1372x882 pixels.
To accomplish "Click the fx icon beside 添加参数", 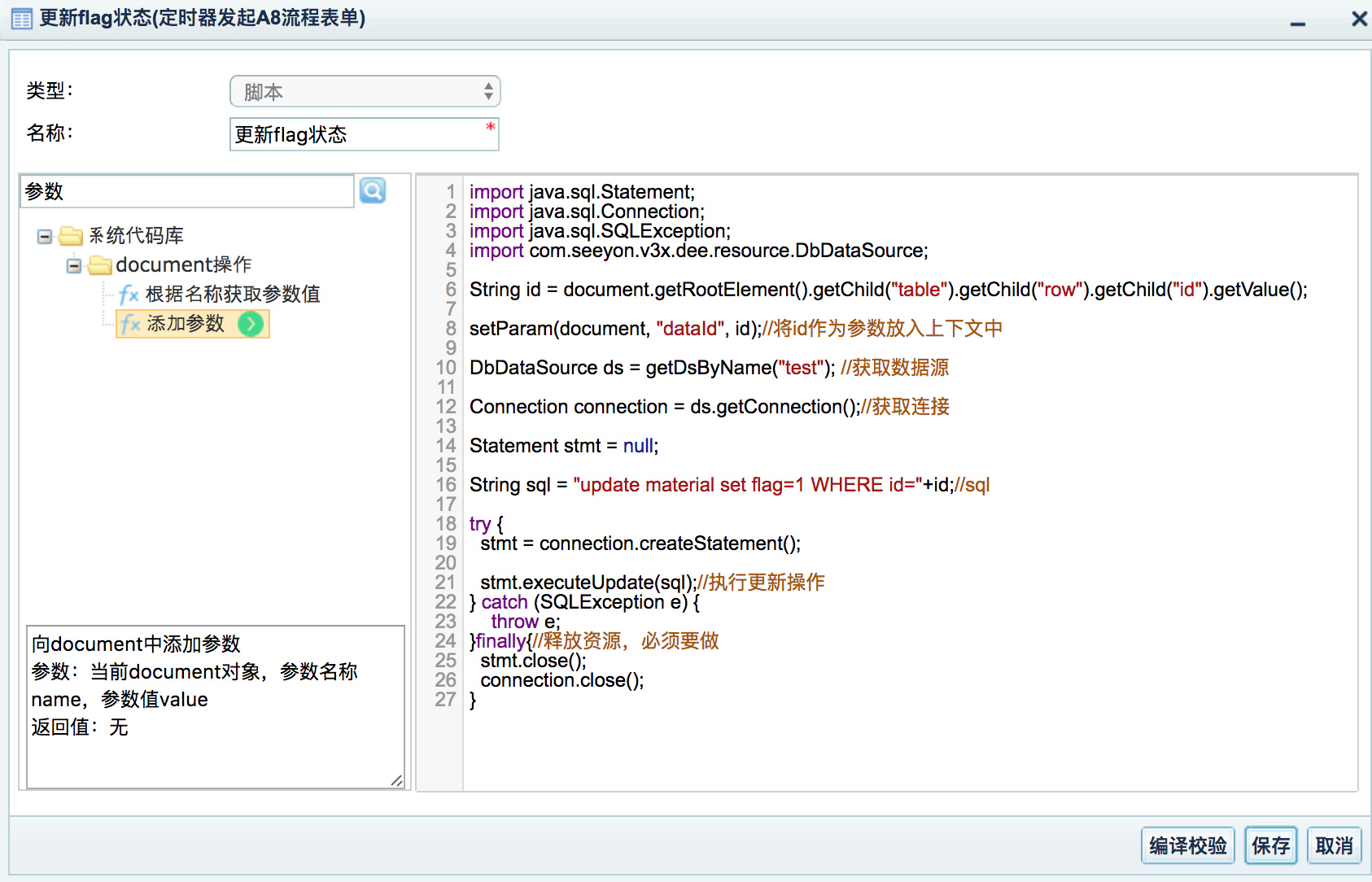I will click(x=130, y=324).
